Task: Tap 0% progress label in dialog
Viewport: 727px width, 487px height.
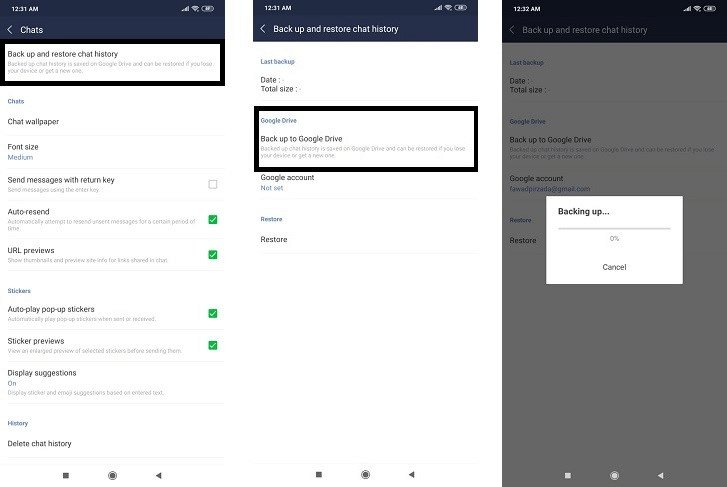Action: coord(614,238)
